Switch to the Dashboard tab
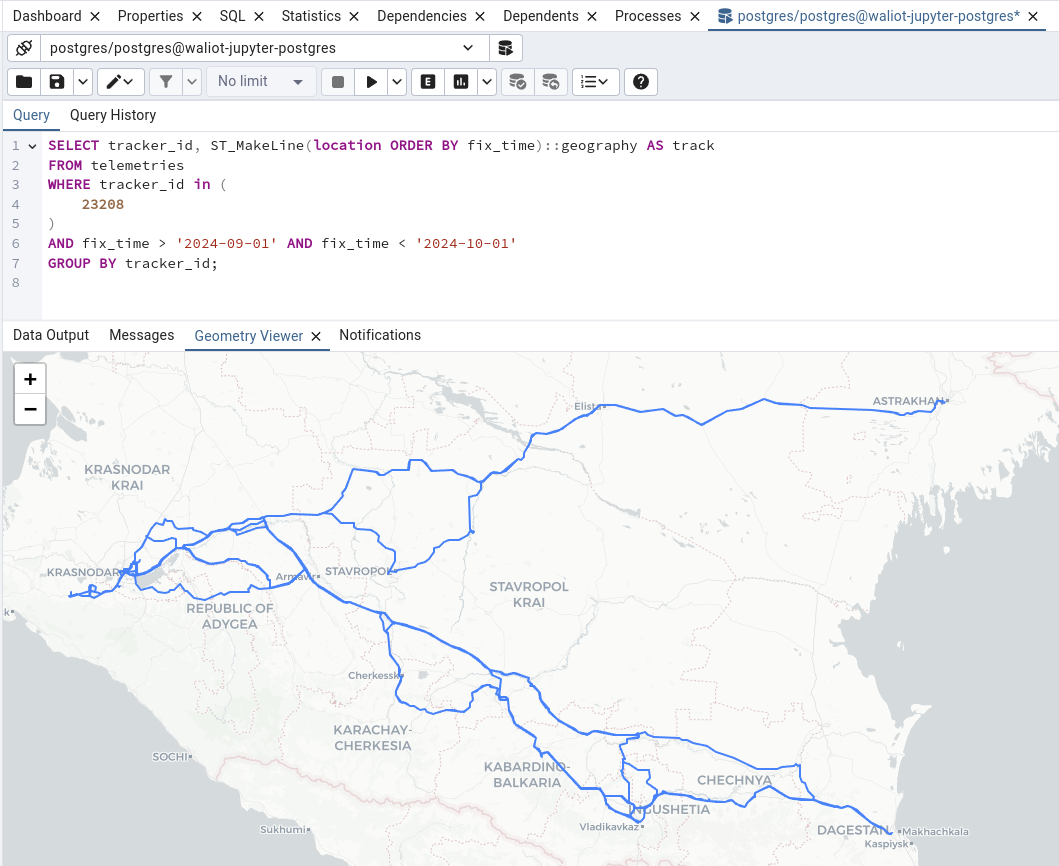This screenshot has height=866, width=1059. pyautogui.click(x=47, y=16)
